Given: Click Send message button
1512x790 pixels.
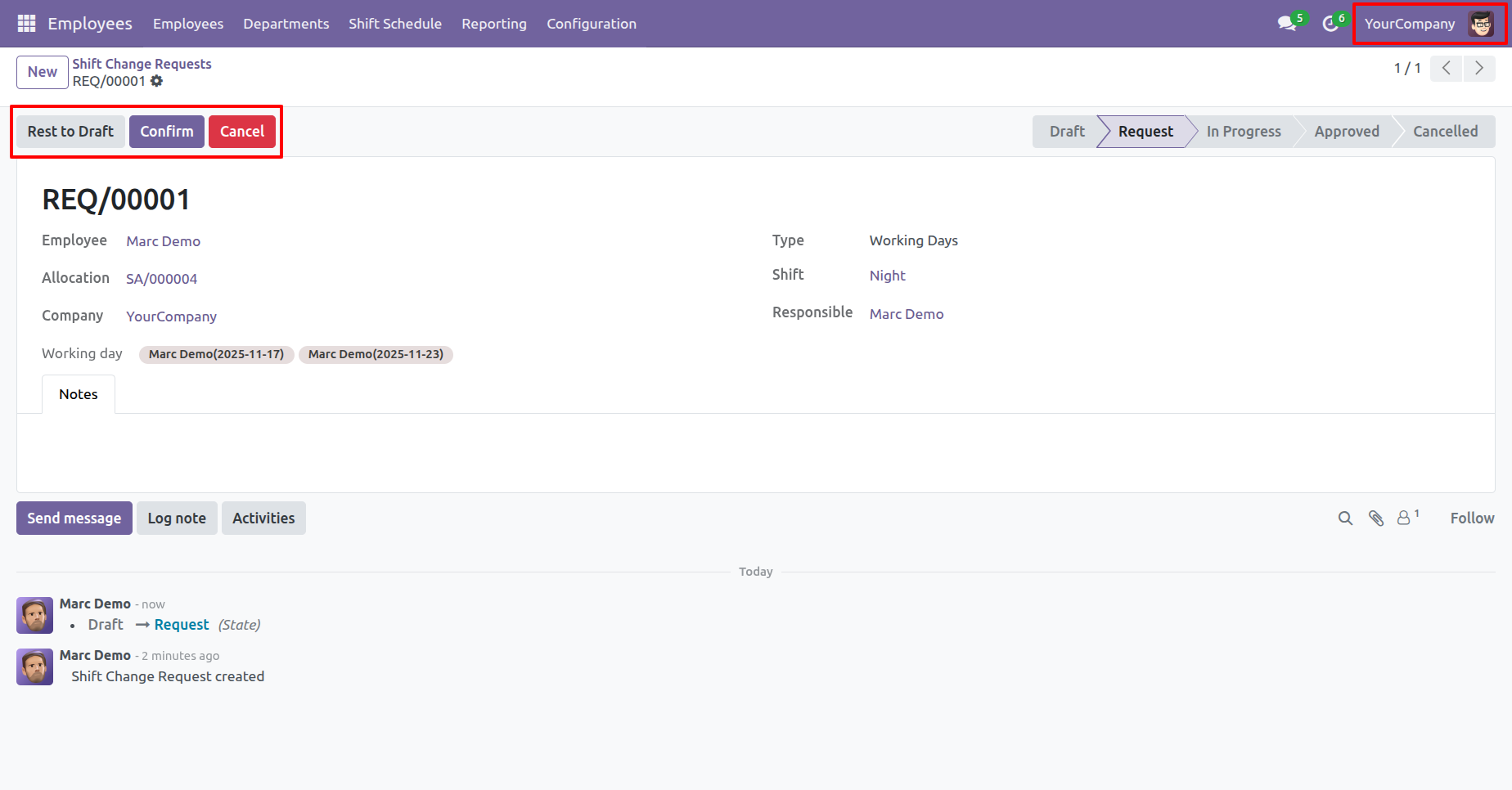Looking at the screenshot, I should (74, 518).
